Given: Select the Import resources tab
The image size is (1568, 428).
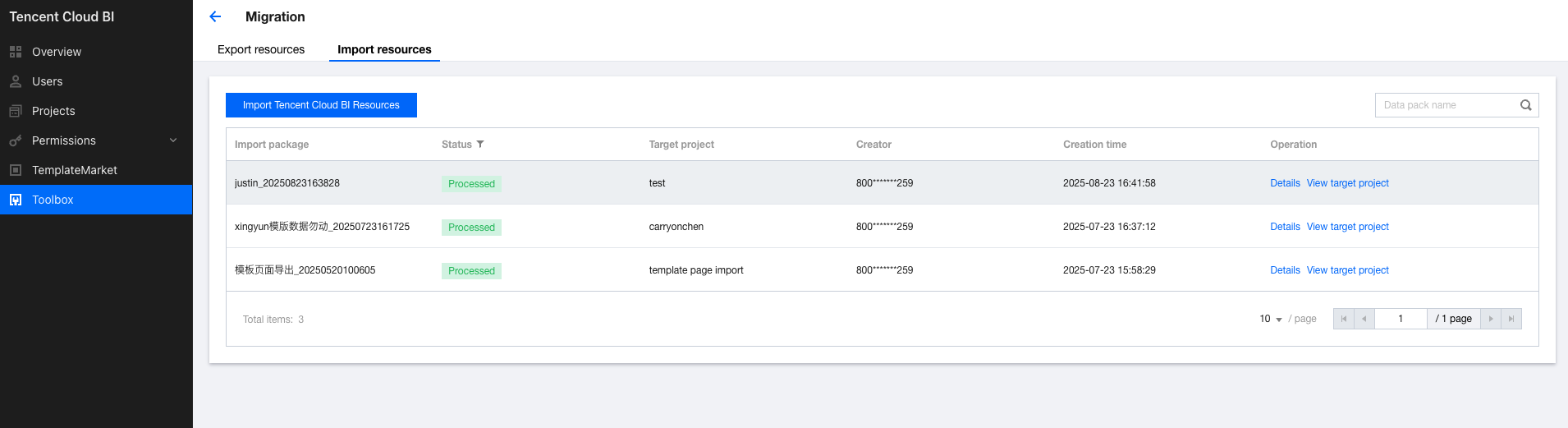Looking at the screenshot, I should pyautogui.click(x=384, y=49).
